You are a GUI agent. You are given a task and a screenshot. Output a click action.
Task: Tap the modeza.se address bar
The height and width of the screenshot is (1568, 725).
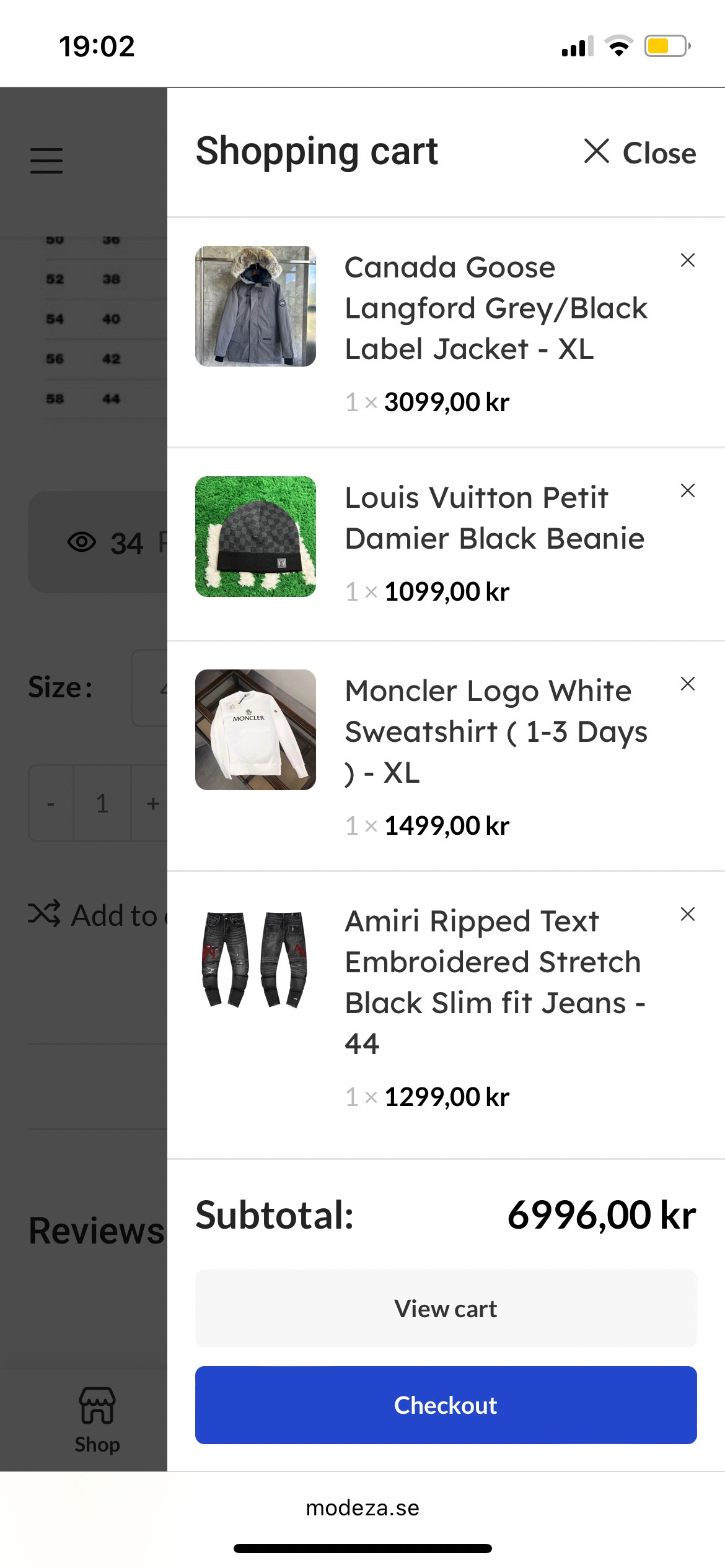[362, 1507]
